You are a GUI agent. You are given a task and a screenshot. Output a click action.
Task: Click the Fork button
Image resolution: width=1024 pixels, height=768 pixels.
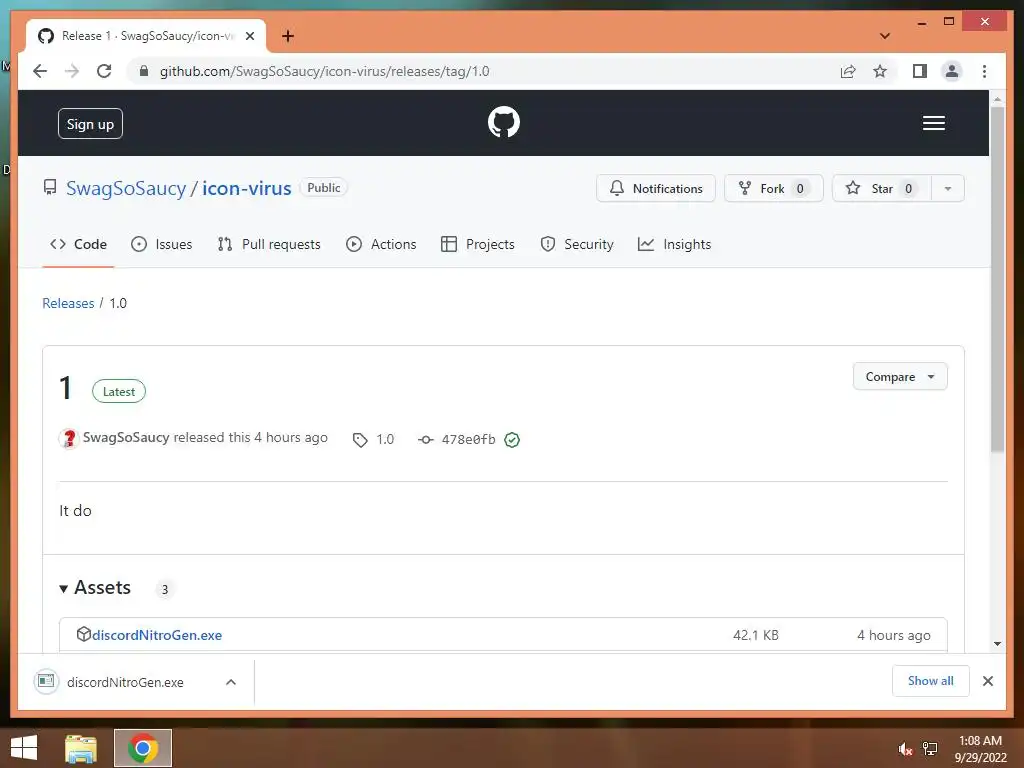[x=773, y=188]
